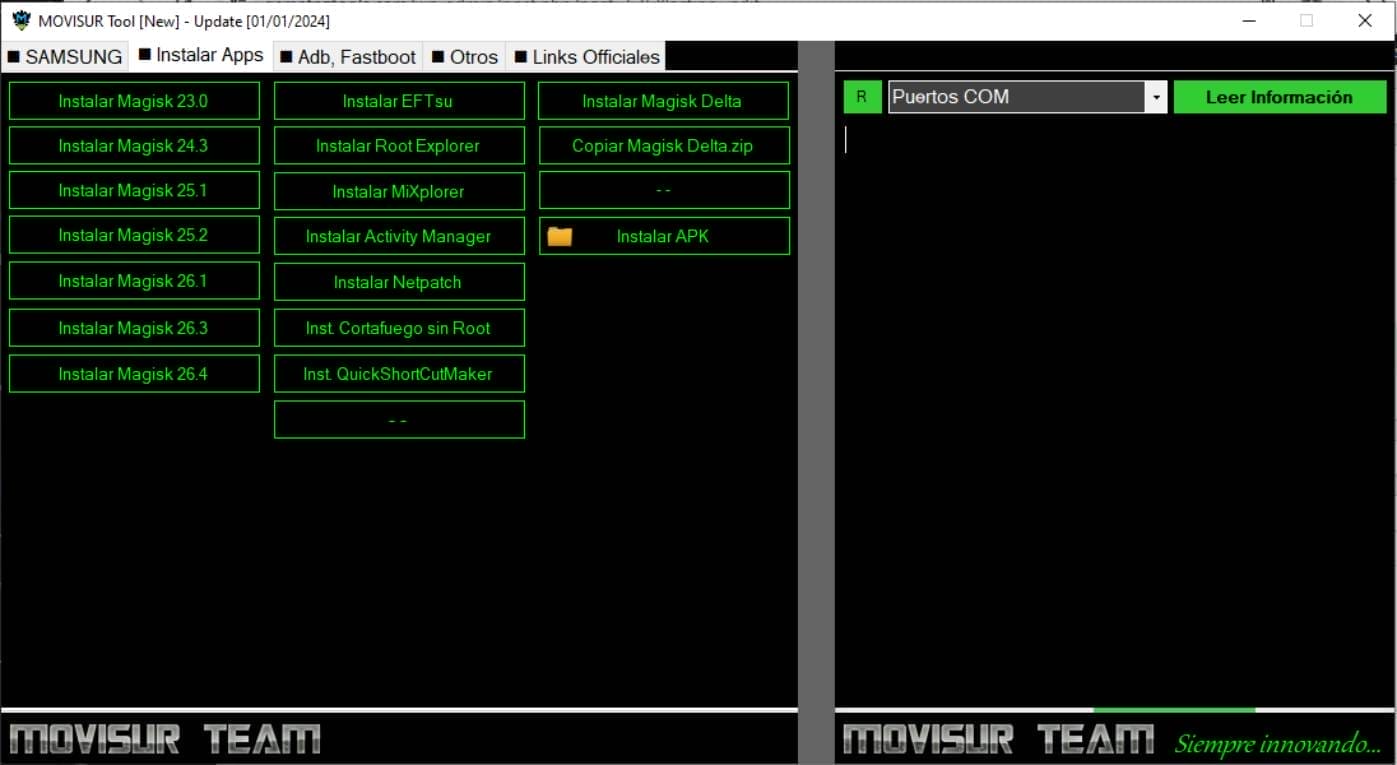The width and height of the screenshot is (1397, 765).
Task: Click inside the log output area
Action: tap(1100, 400)
